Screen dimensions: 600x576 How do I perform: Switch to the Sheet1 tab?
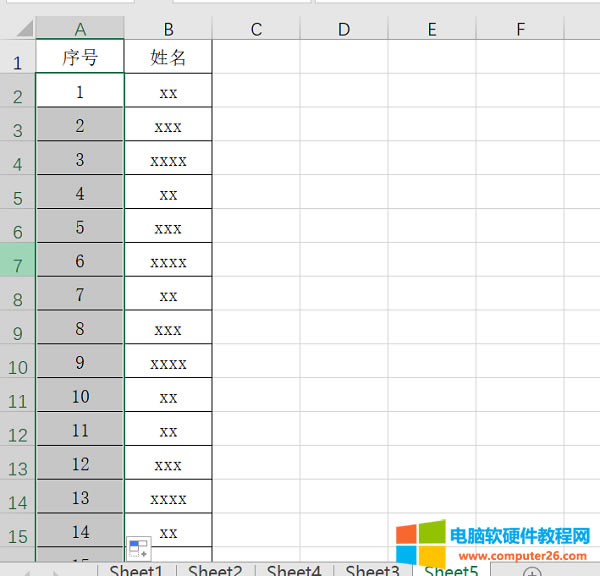(x=136, y=571)
